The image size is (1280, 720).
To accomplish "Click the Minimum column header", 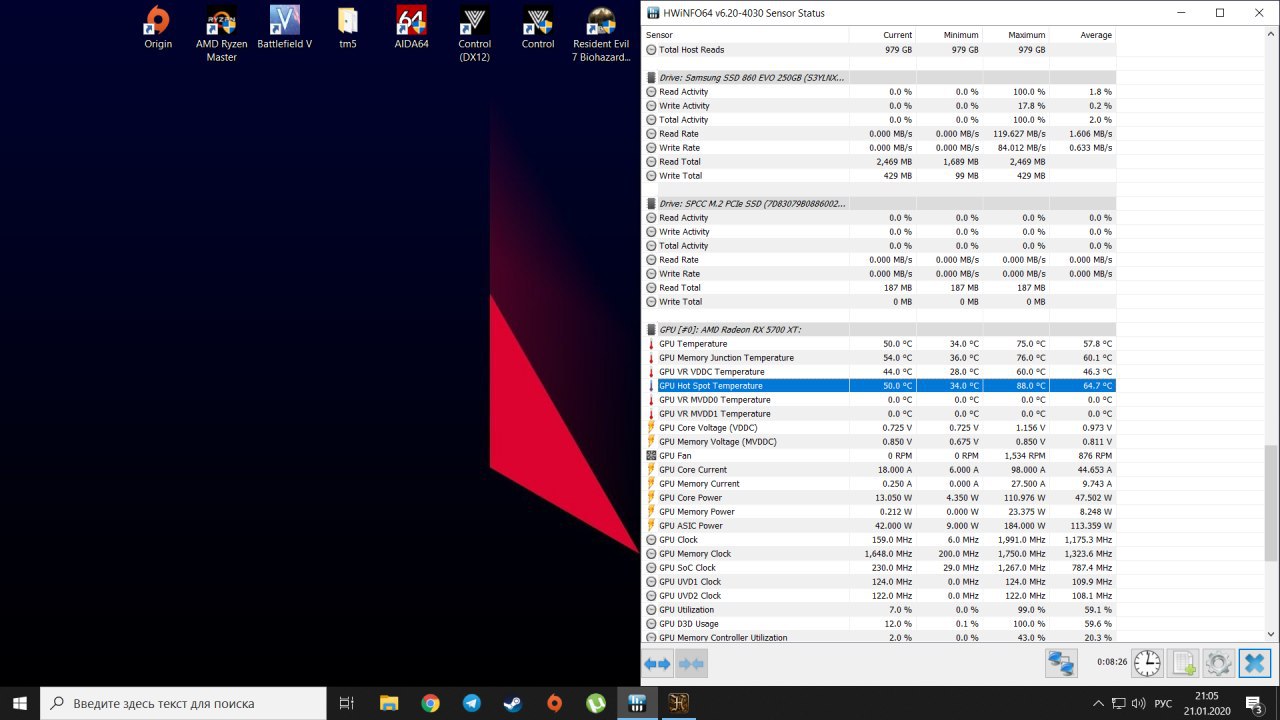I will [x=949, y=35].
